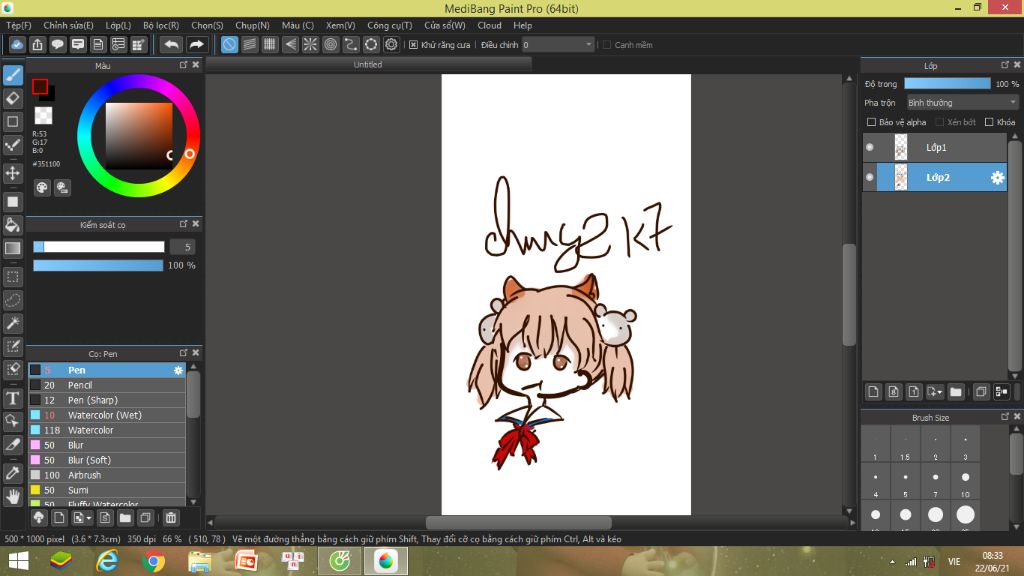Click the brush size value field showing 5

click(183, 247)
